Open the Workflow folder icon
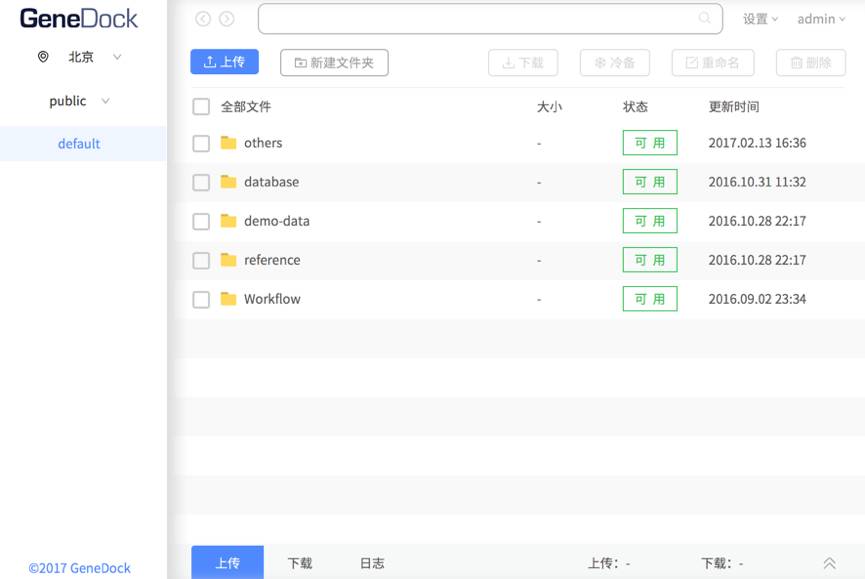The width and height of the screenshot is (865, 579). click(229, 299)
